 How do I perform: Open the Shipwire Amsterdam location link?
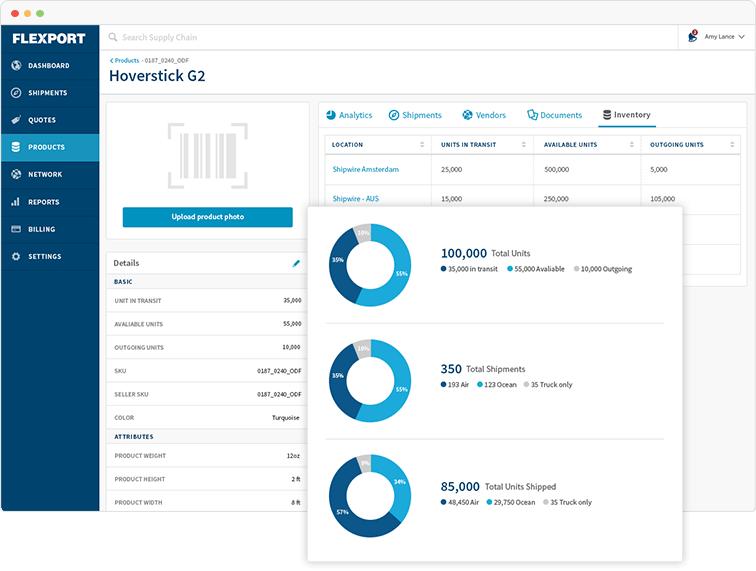[365, 169]
